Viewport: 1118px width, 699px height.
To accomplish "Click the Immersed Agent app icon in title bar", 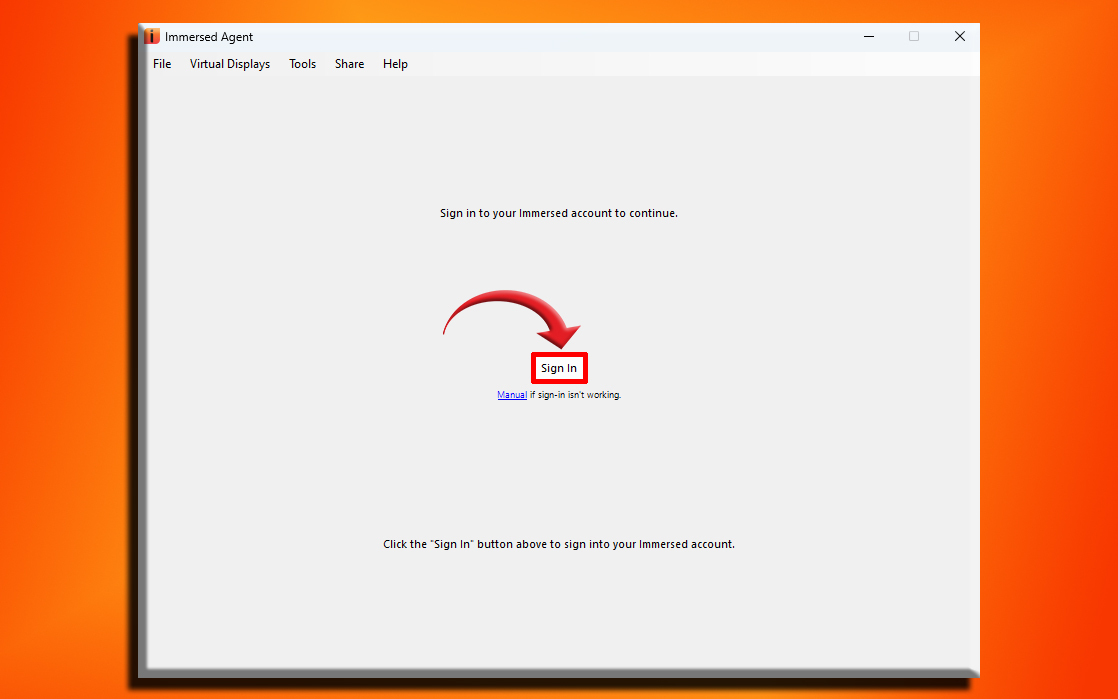I will coord(152,37).
